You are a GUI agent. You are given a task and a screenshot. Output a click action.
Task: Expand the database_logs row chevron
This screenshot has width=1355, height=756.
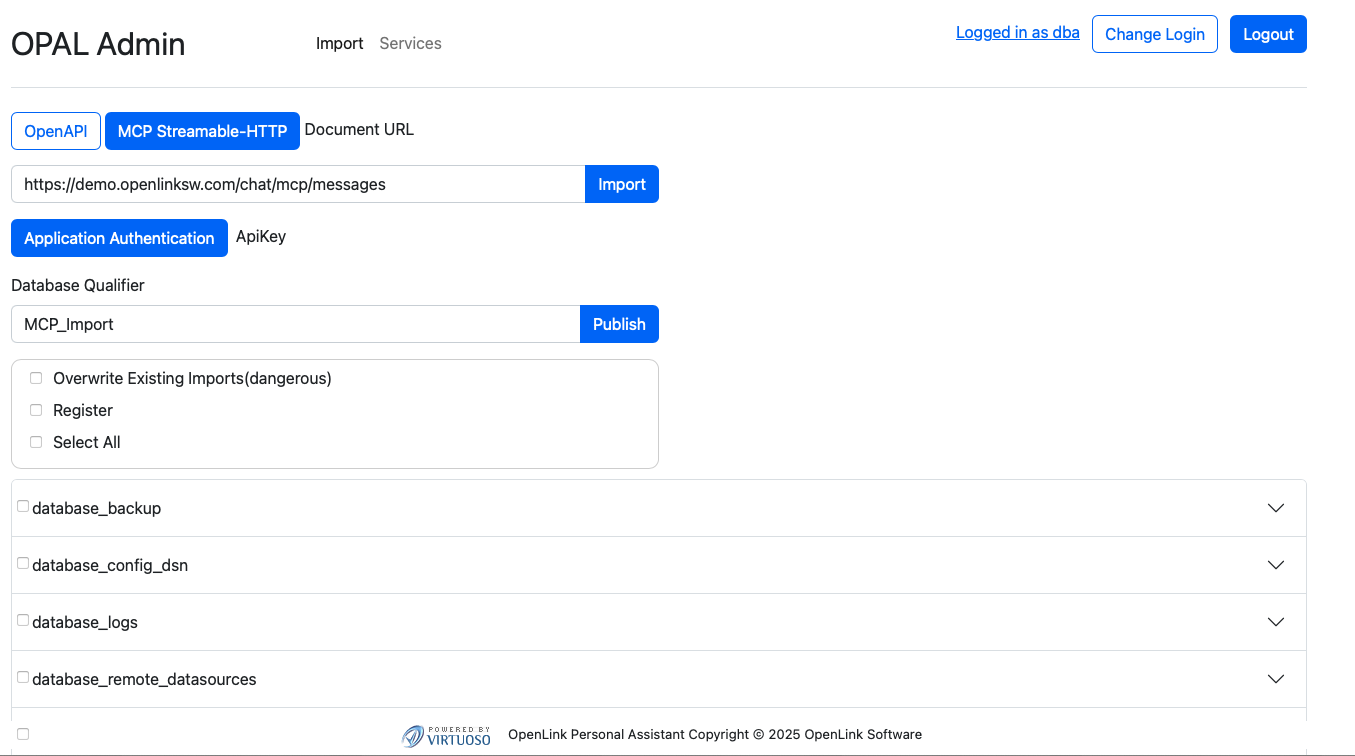coord(1276,622)
